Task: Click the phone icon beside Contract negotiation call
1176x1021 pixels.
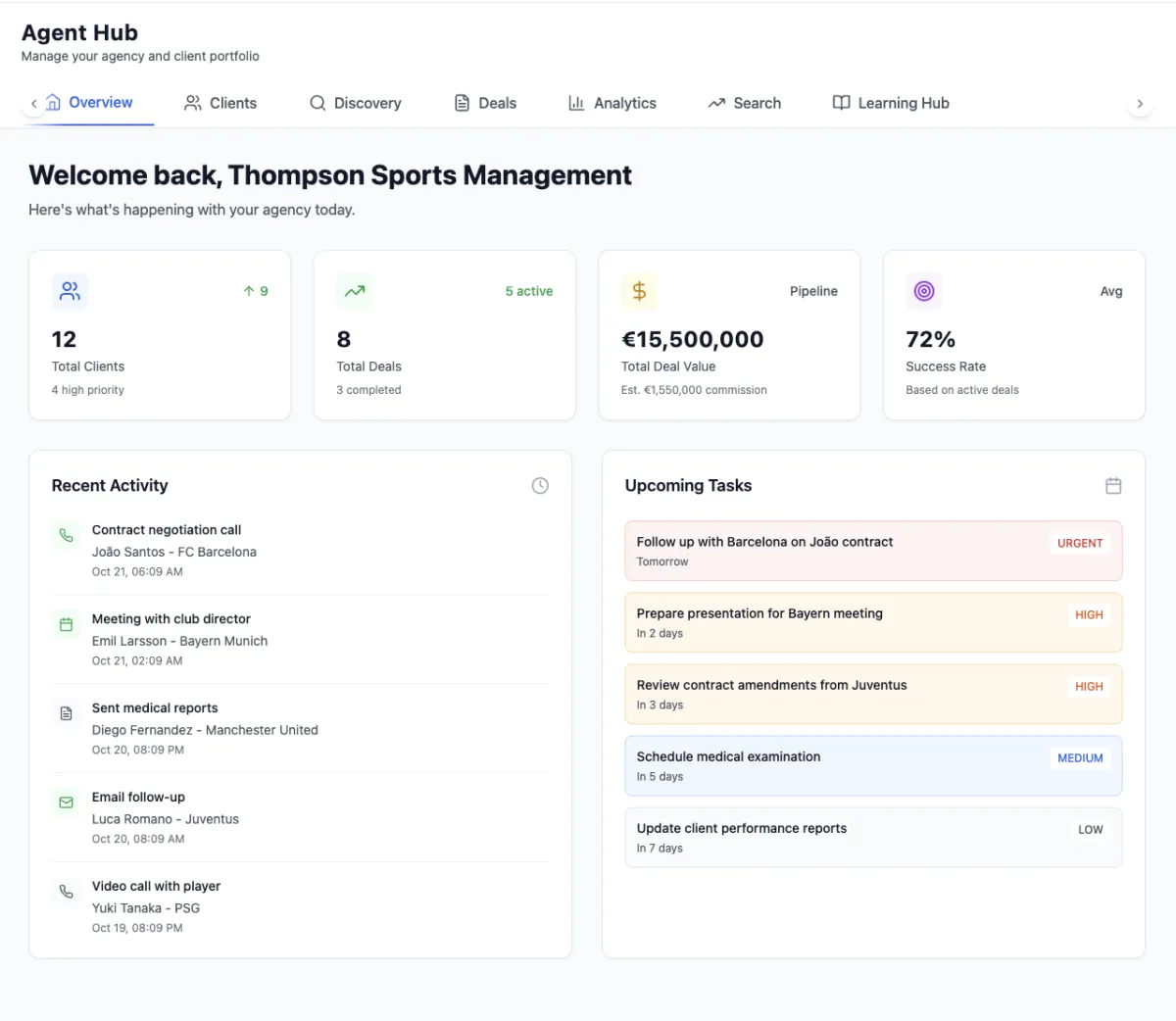Action: (x=66, y=535)
